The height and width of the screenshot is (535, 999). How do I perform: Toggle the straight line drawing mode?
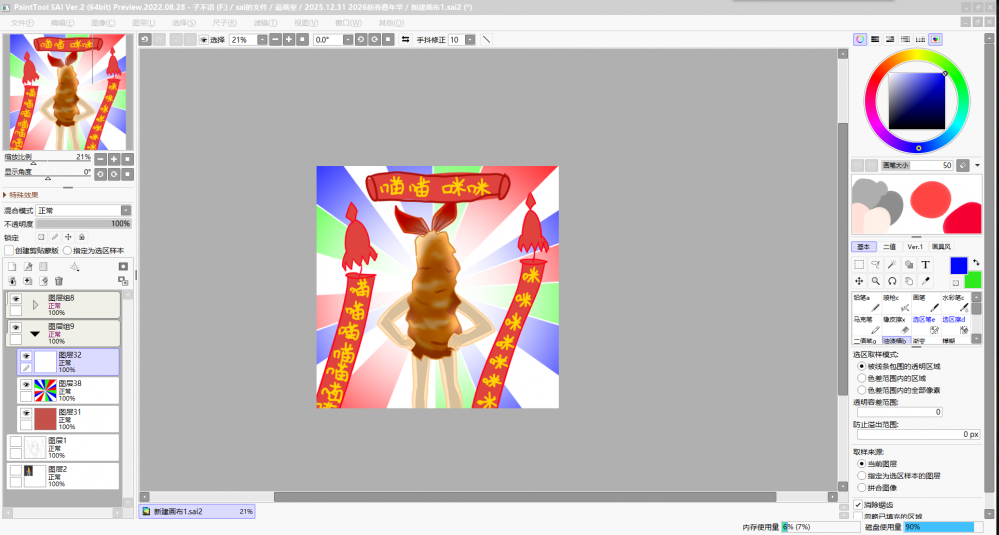pyautogui.click(x=487, y=39)
